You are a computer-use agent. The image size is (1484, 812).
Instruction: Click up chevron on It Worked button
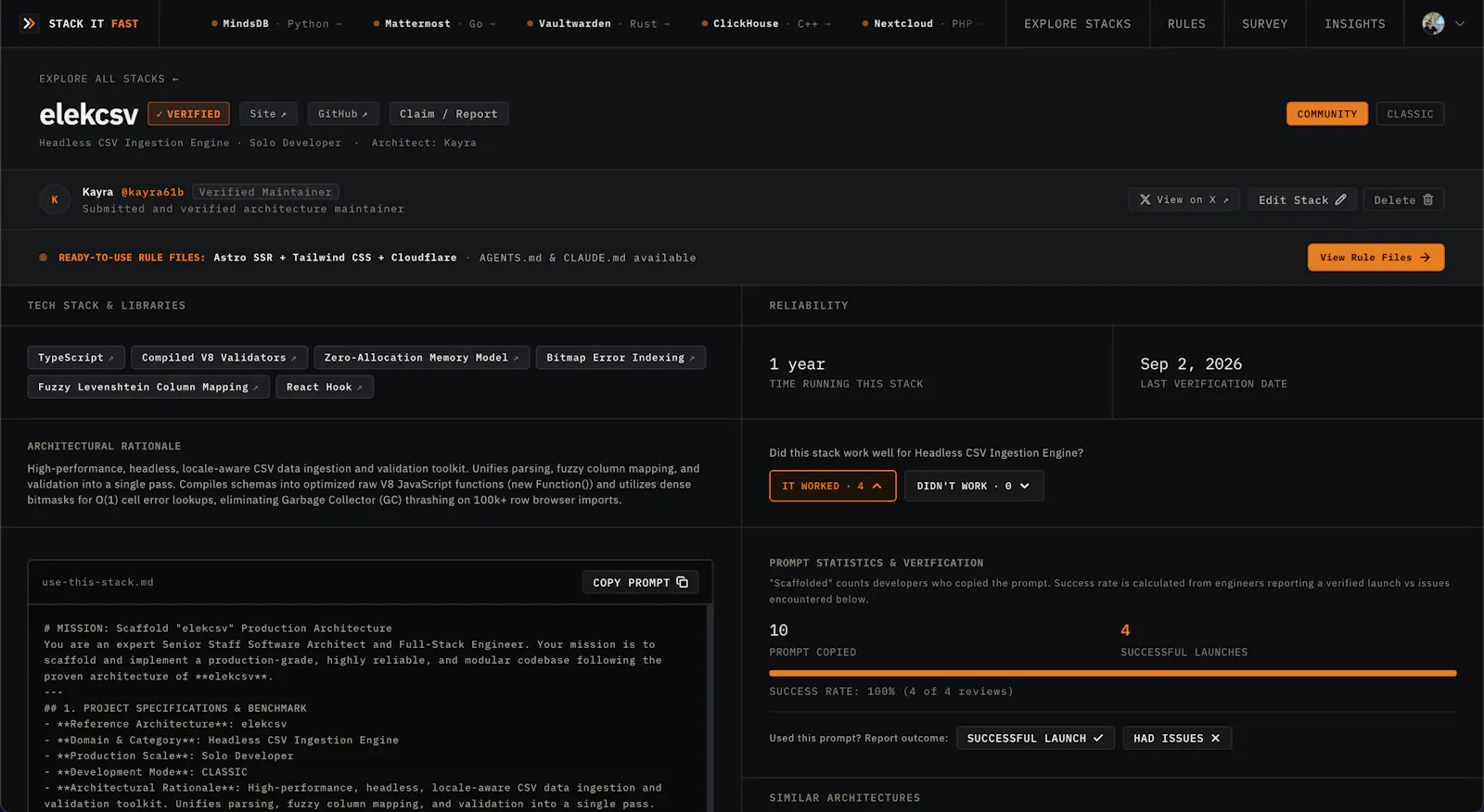[x=876, y=486]
